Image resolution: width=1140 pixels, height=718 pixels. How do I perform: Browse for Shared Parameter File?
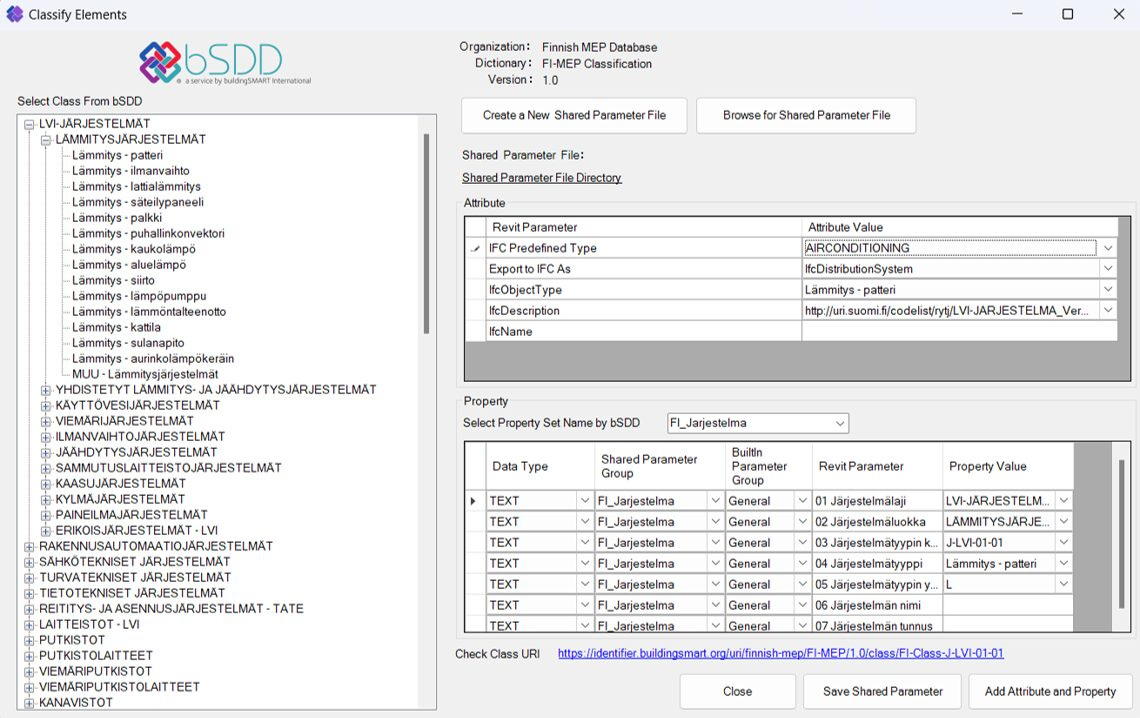click(806, 116)
